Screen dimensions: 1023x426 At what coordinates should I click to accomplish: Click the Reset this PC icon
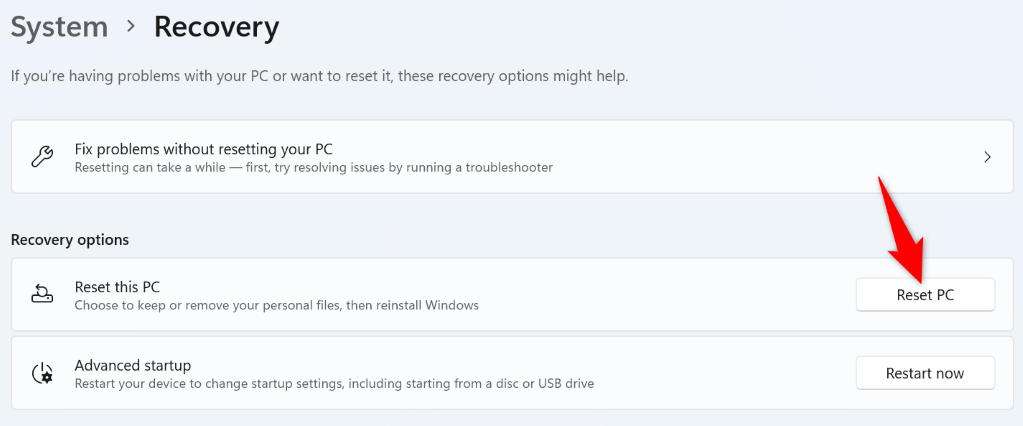tap(42, 295)
